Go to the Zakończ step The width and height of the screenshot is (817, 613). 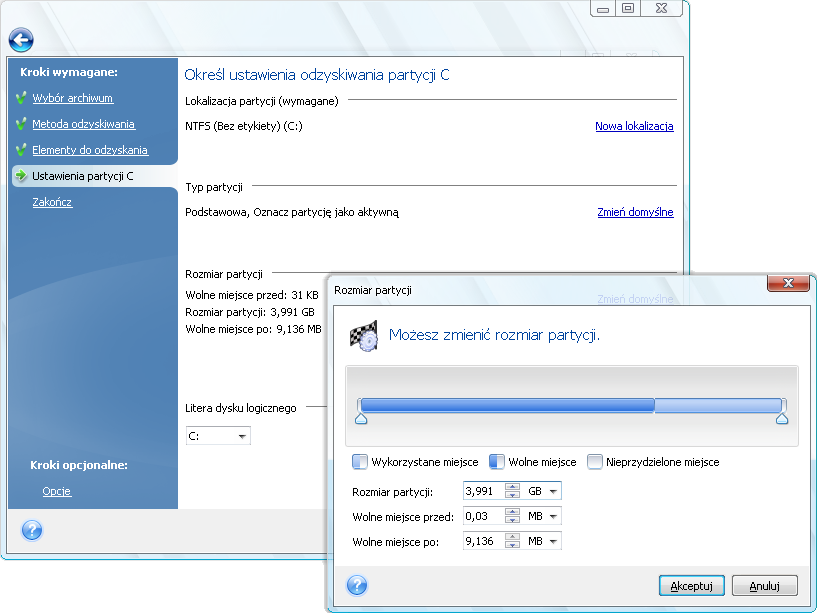[x=52, y=202]
